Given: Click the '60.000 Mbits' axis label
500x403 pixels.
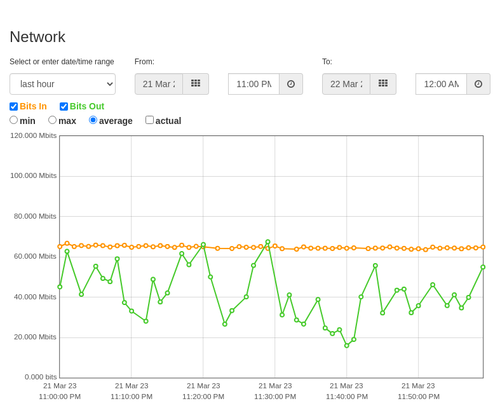Looking at the screenshot, I should click(x=35, y=256).
